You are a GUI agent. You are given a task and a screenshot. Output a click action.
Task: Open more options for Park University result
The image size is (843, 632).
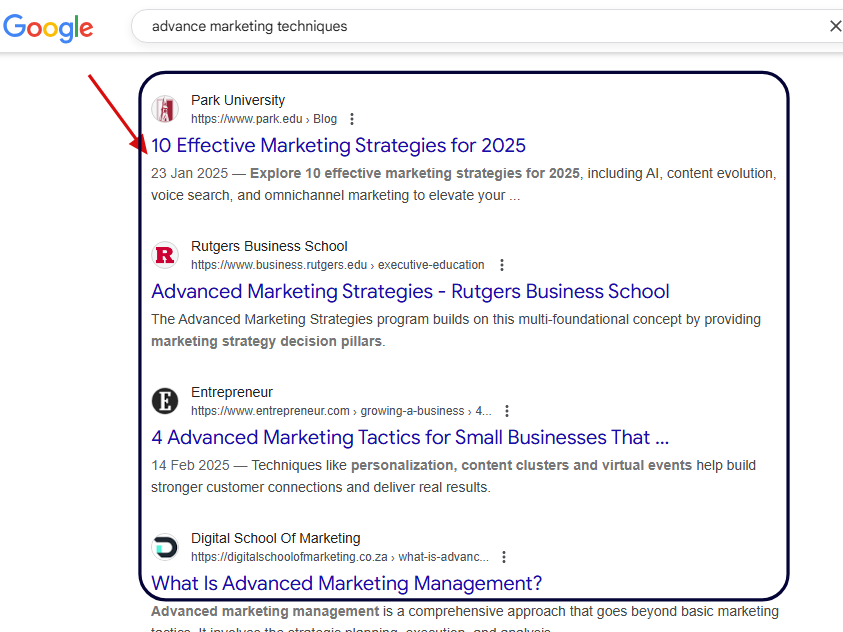pyautogui.click(x=352, y=119)
